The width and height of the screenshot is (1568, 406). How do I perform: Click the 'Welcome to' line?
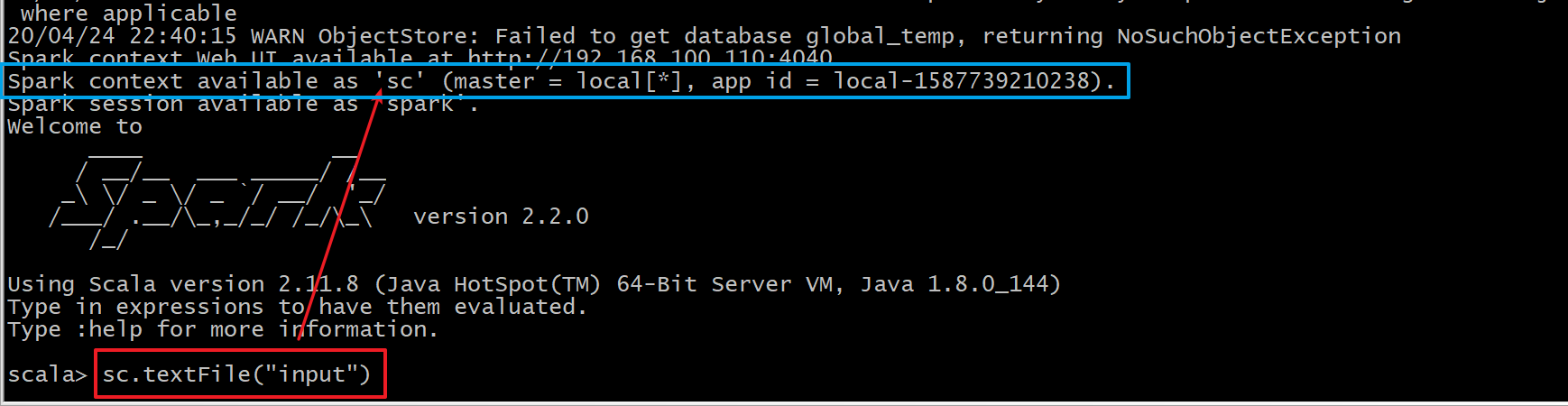pyautogui.click(x=75, y=126)
